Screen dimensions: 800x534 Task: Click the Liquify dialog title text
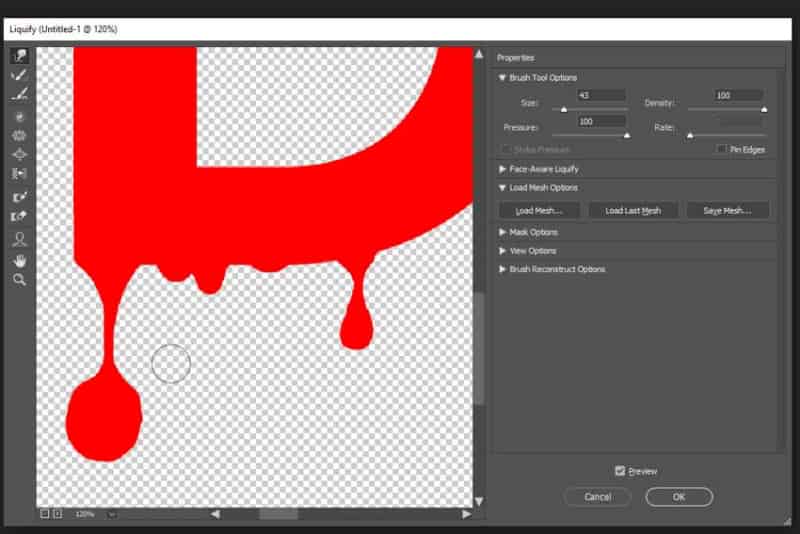63,29
